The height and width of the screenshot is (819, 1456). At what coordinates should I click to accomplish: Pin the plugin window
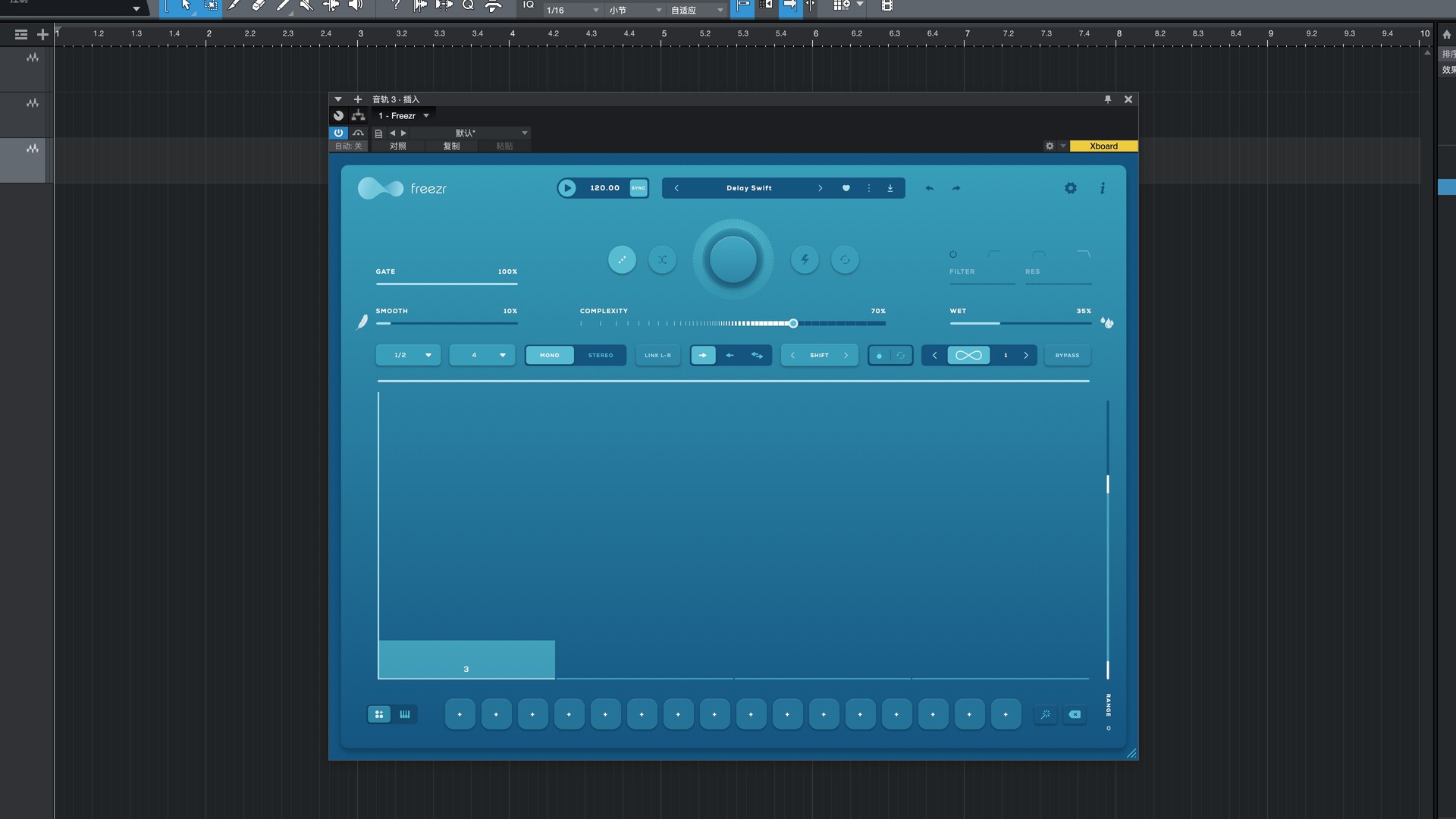(1107, 99)
